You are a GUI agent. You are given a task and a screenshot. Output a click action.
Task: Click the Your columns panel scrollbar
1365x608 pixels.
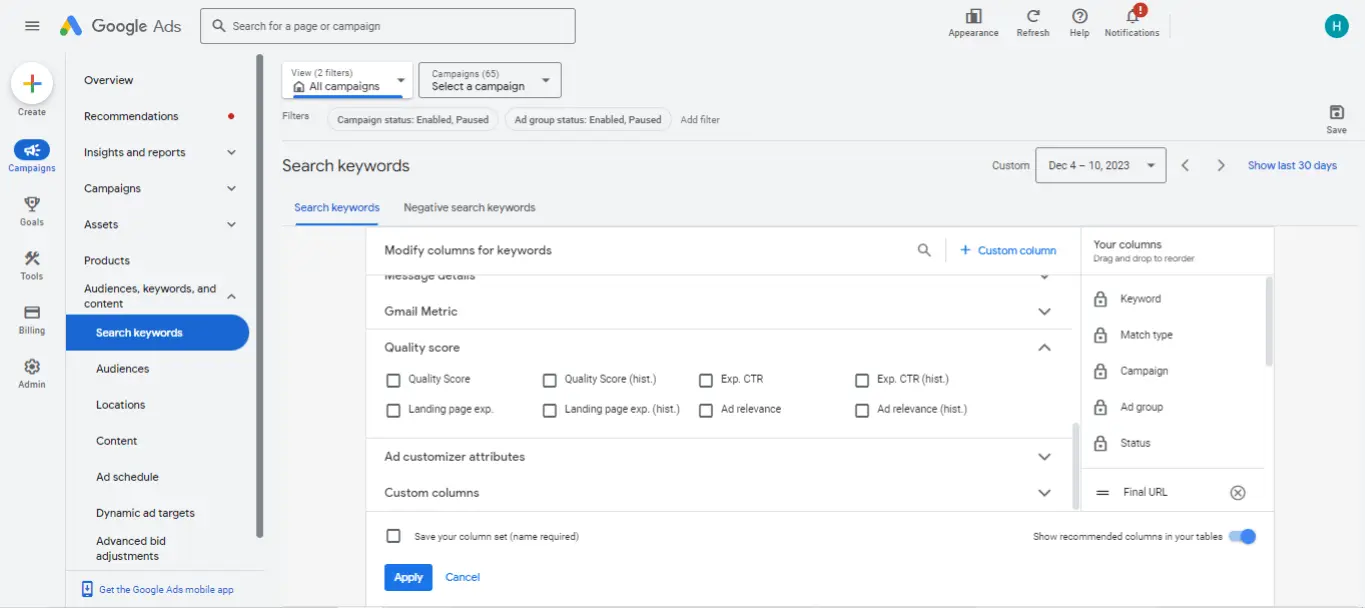pos(1269,322)
